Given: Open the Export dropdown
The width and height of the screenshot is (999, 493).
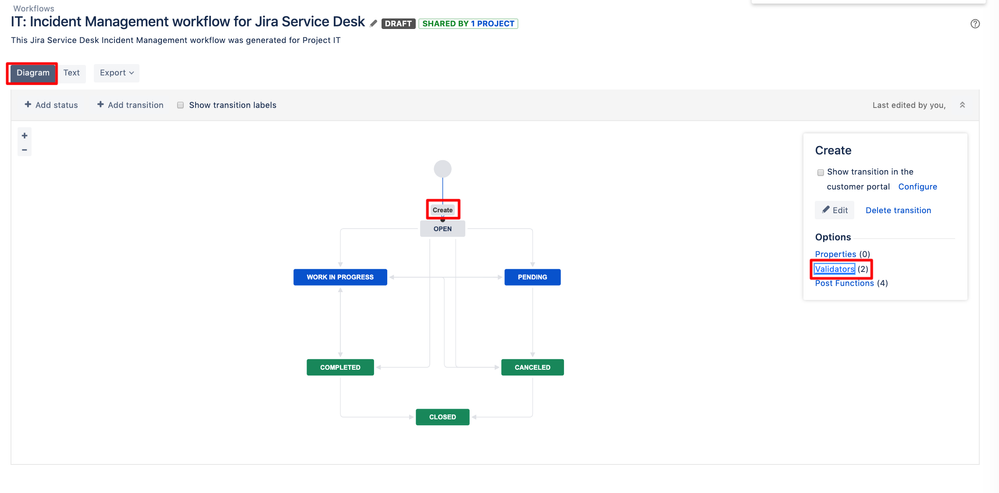Looking at the screenshot, I should tap(117, 73).
